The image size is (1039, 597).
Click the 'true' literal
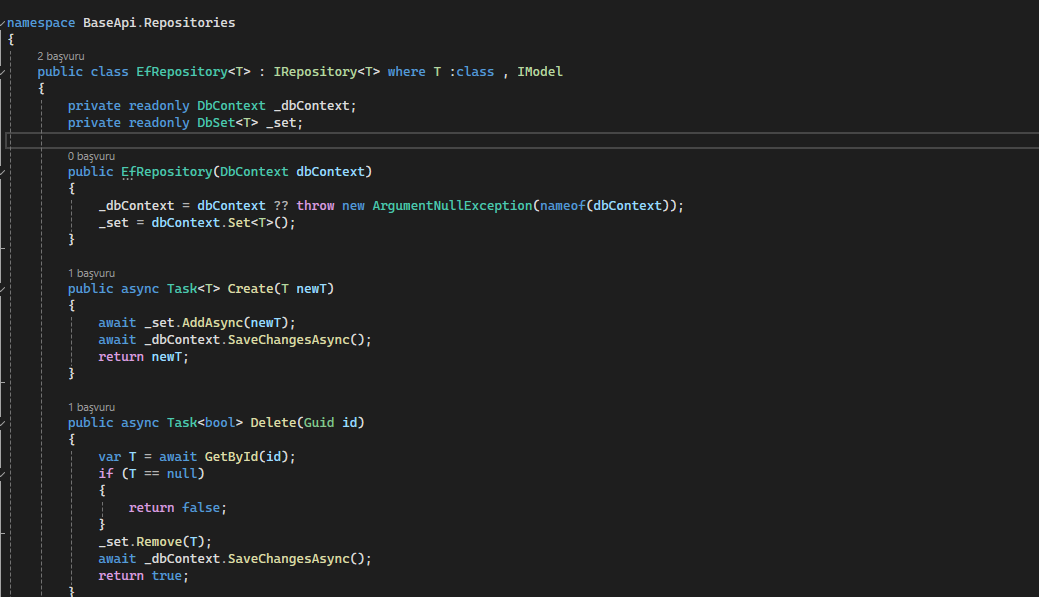point(166,576)
